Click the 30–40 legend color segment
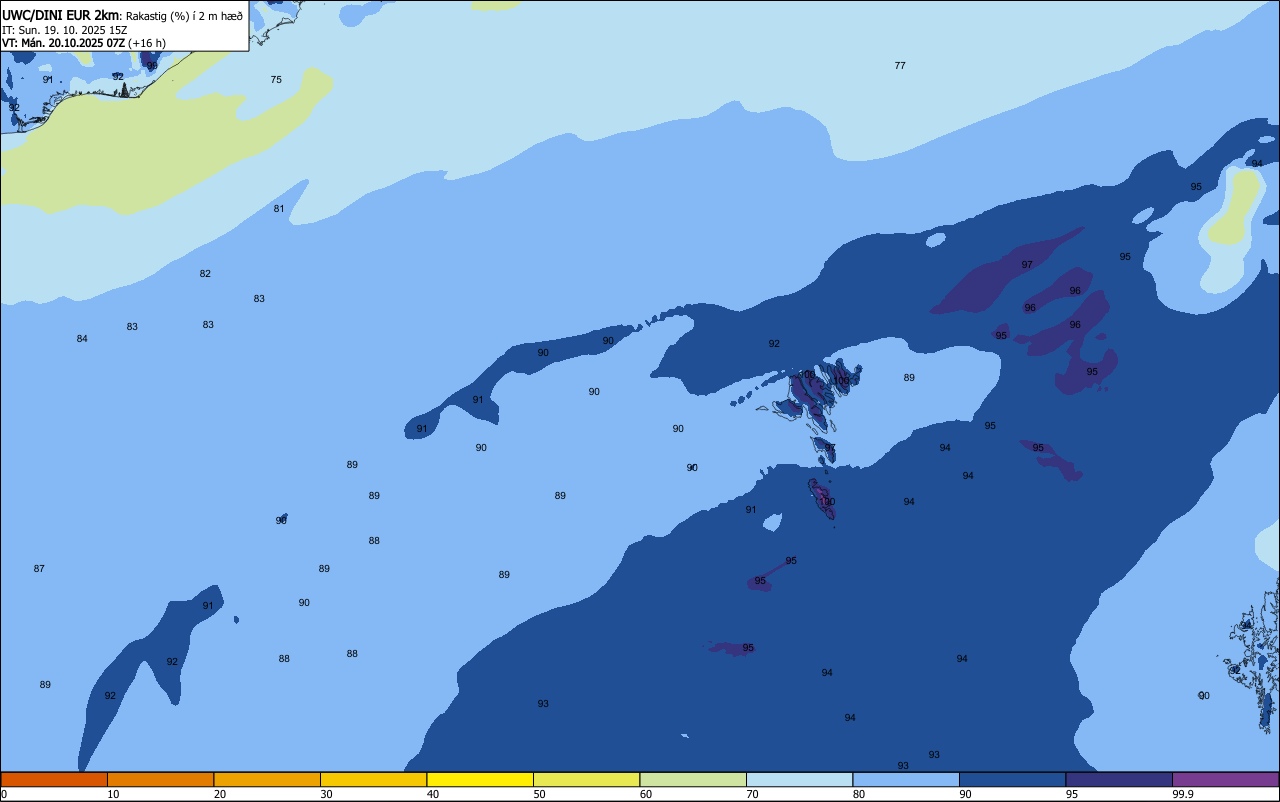1280x802 pixels. [373, 779]
